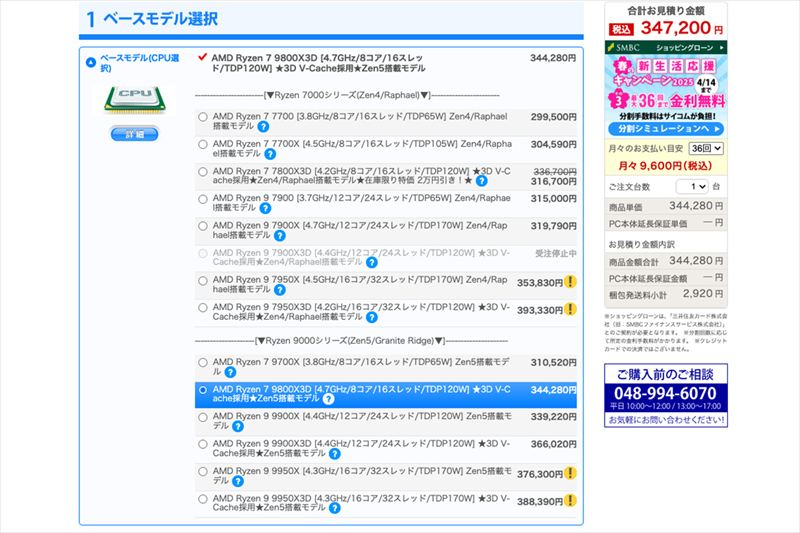The width and height of the screenshot is (800, 533).
Task: Open help icon for Ryzen 9 9950X3D
Action: 335,508
